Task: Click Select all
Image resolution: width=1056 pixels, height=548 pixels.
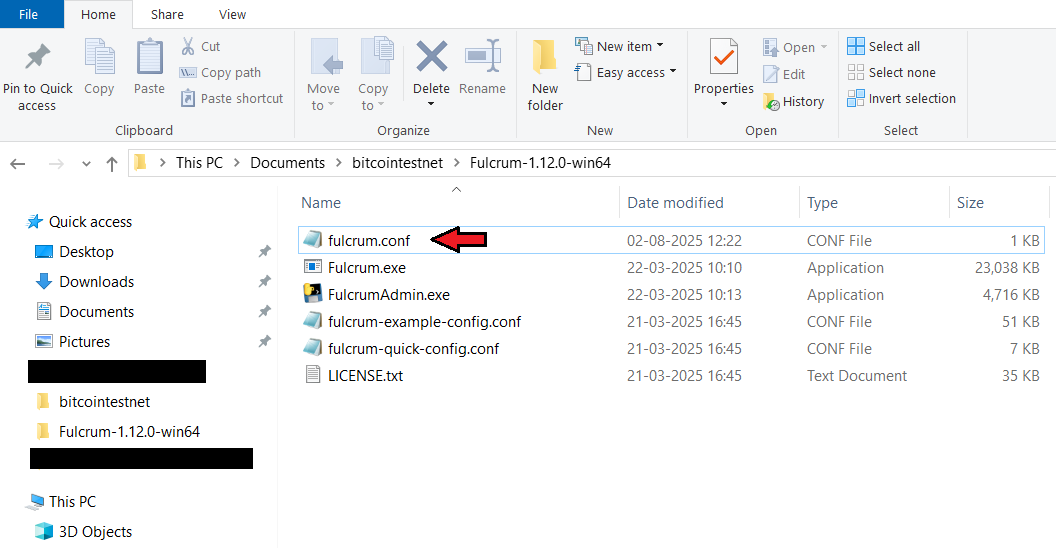Action: (x=884, y=46)
